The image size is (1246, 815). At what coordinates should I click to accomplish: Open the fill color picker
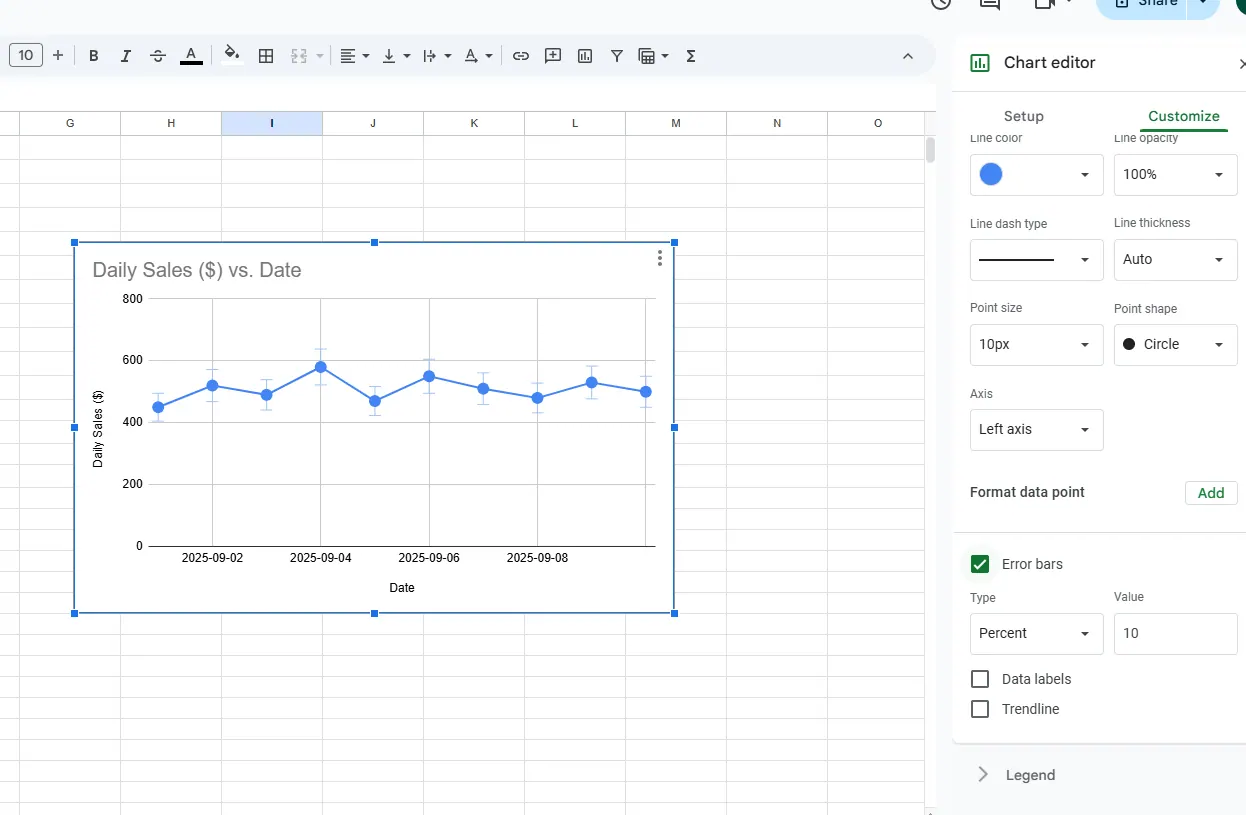(232, 56)
